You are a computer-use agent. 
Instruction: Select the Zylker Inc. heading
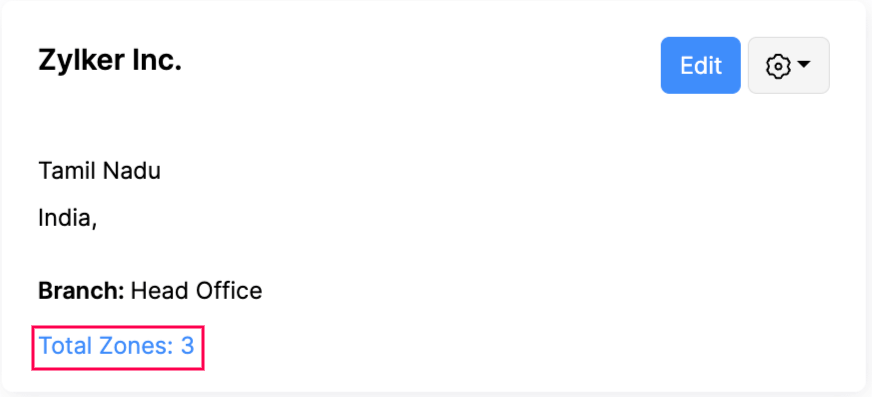pyautogui.click(x=110, y=60)
